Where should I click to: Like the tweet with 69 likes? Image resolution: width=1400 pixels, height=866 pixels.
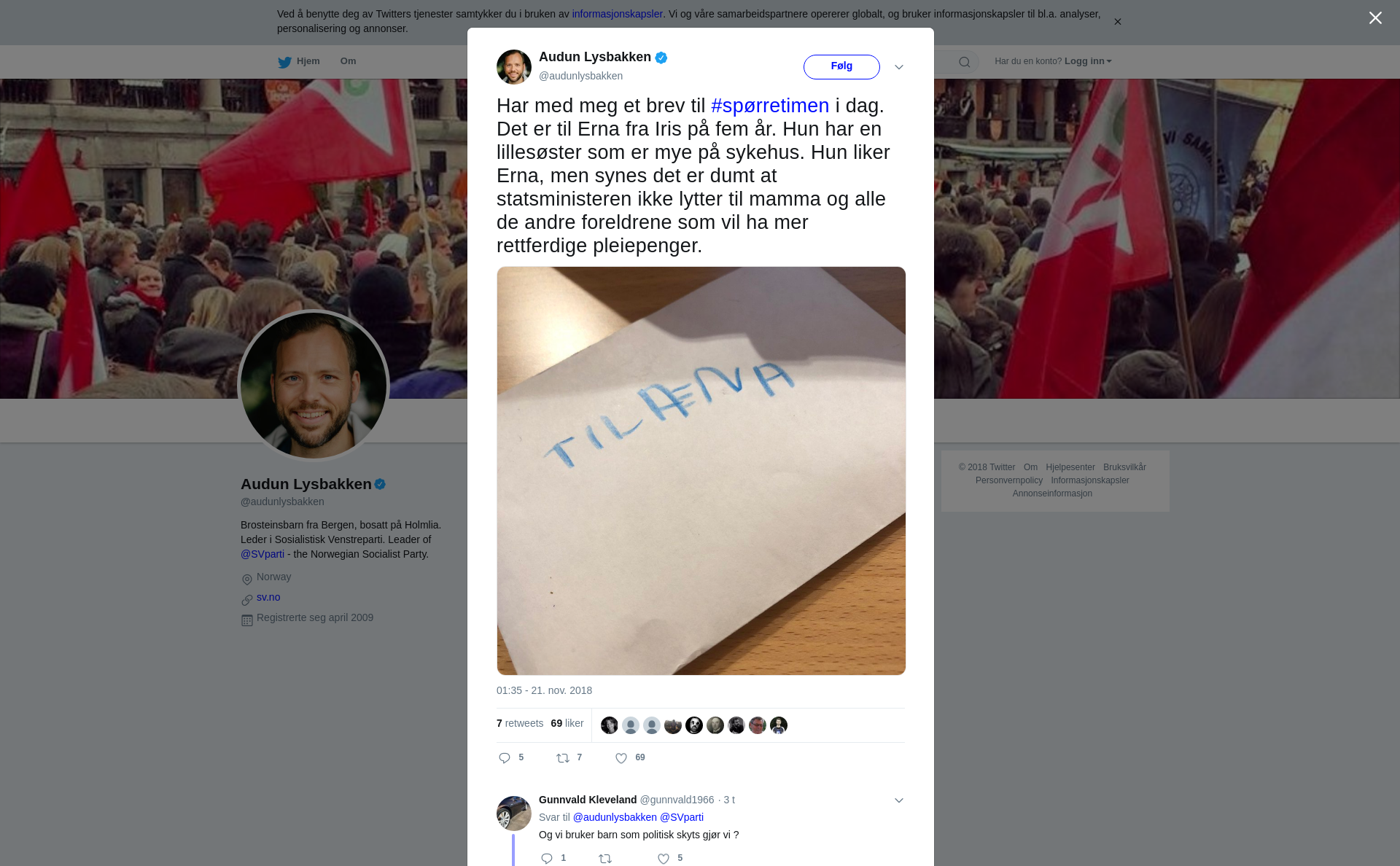[621, 758]
